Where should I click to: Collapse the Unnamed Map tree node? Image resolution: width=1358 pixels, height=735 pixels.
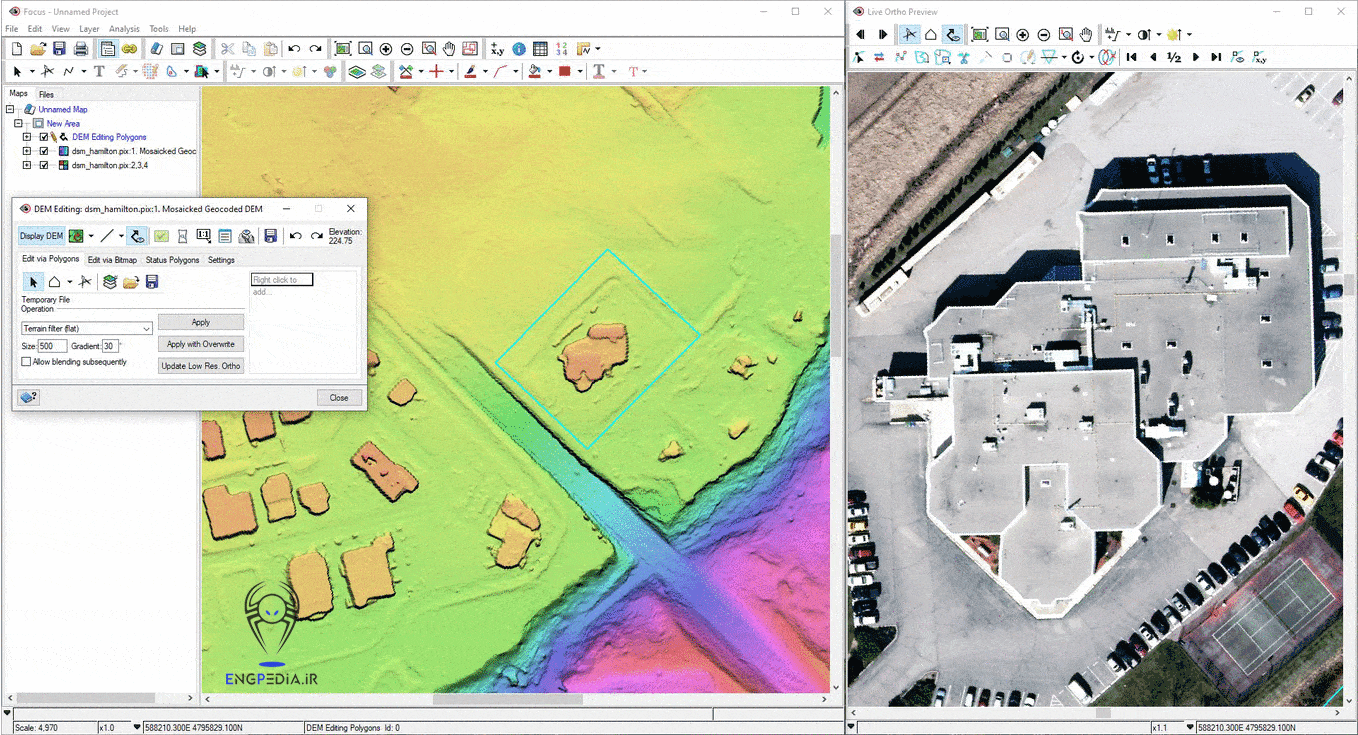pyautogui.click(x=10, y=109)
